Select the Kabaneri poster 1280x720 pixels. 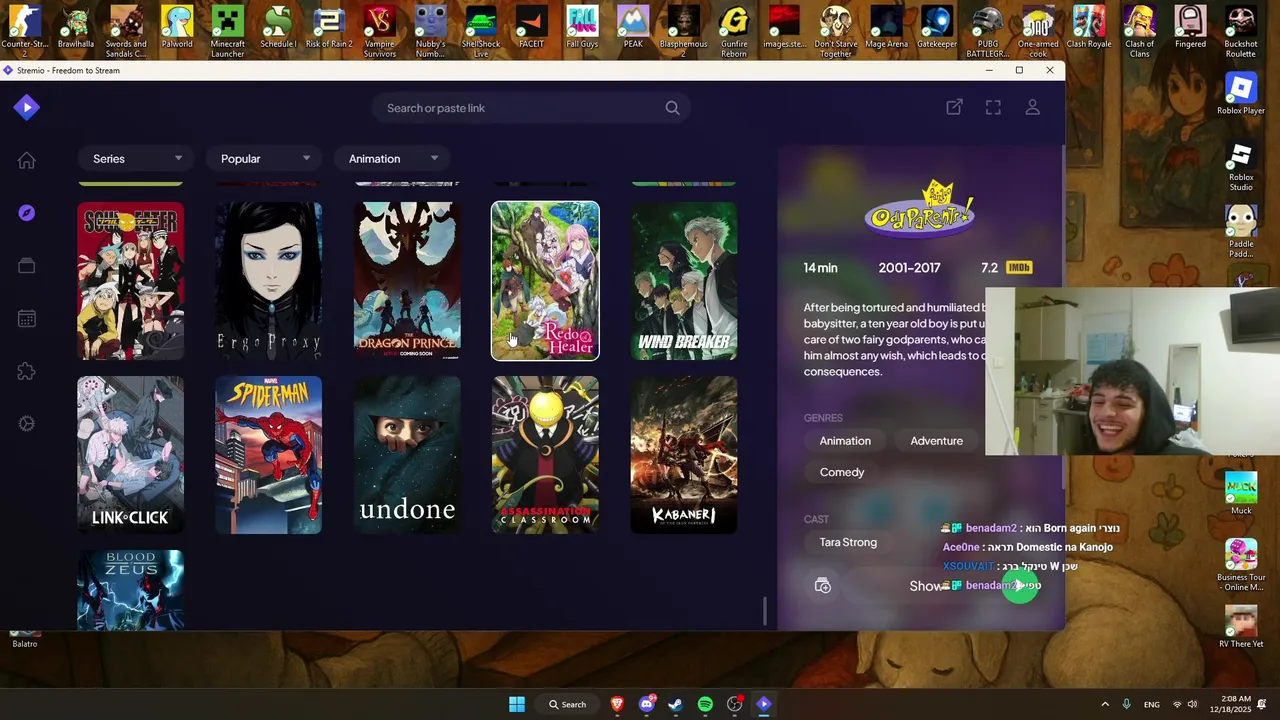684,455
